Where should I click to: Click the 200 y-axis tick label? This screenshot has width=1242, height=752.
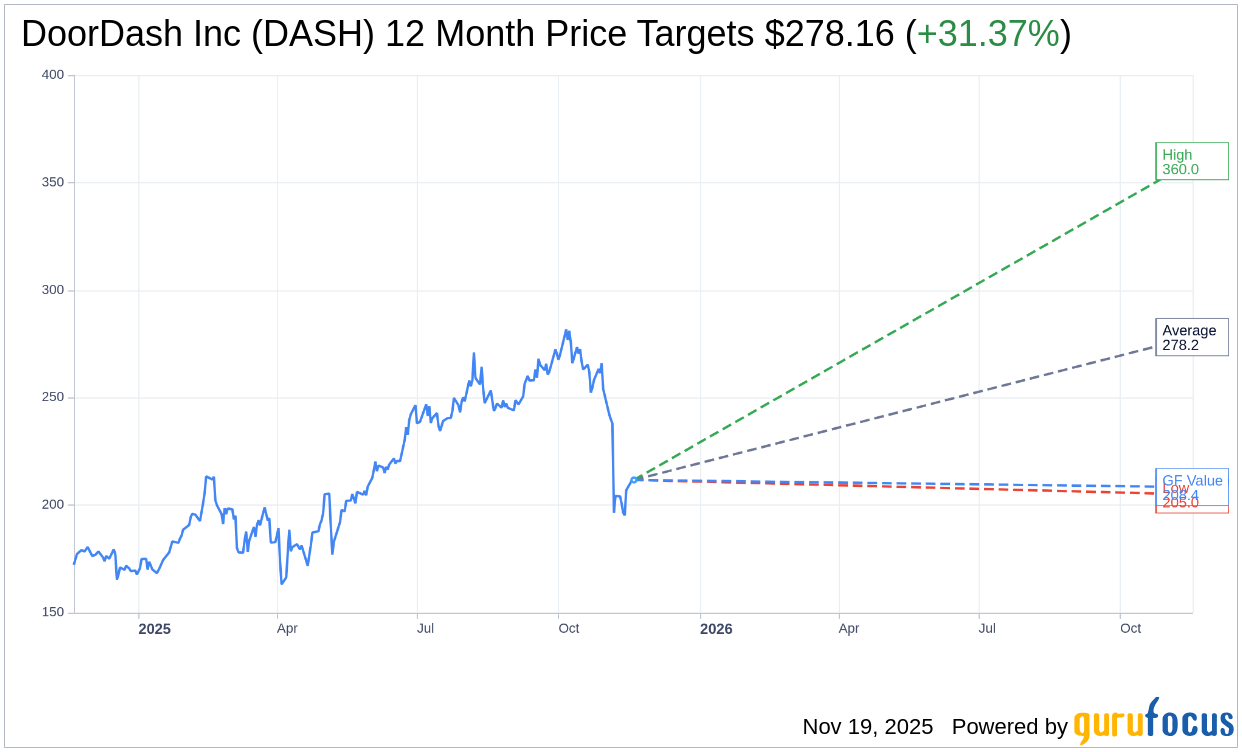click(53, 505)
